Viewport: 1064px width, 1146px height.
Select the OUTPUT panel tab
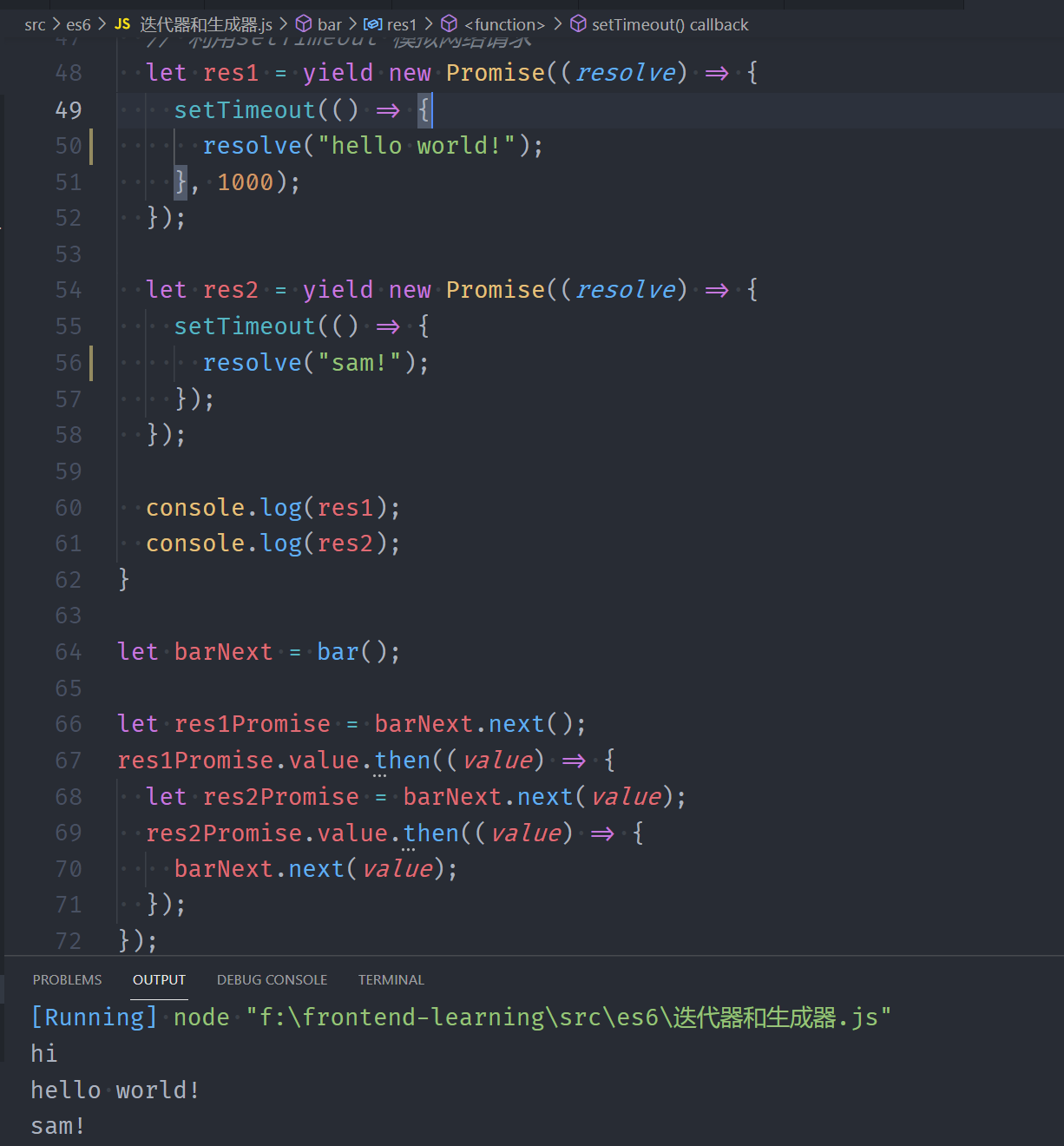tap(159, 979)
